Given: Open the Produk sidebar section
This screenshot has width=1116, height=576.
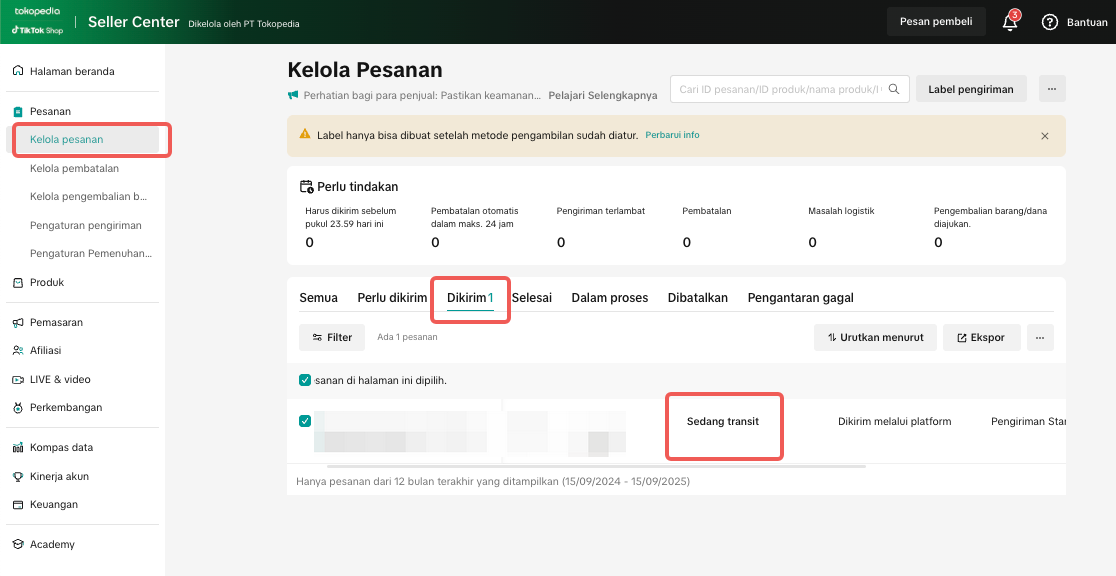Looking at the screenshot, I should pyautogui.click(x=47, y=282).
